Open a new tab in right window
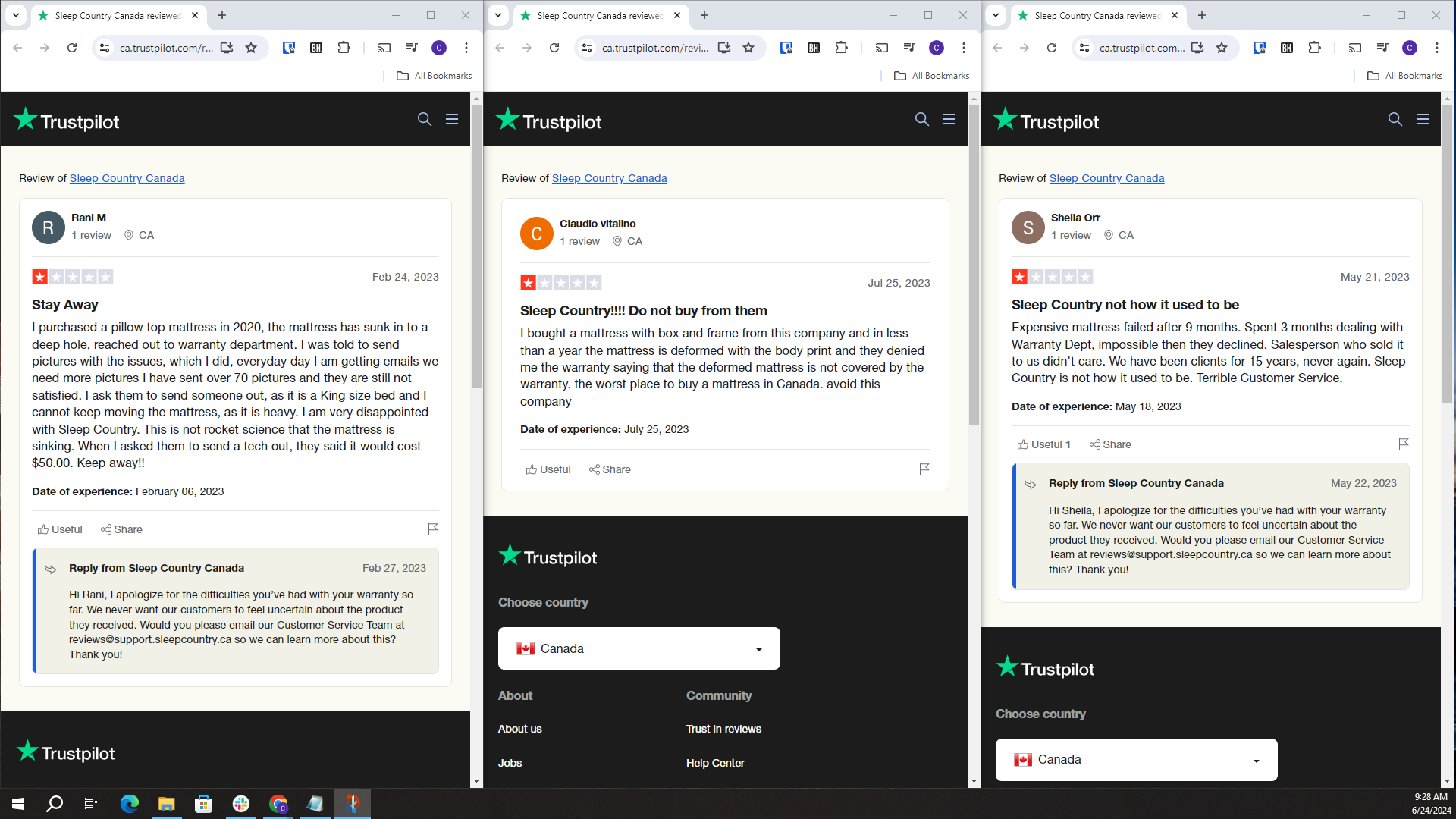 pos(1202,15)
